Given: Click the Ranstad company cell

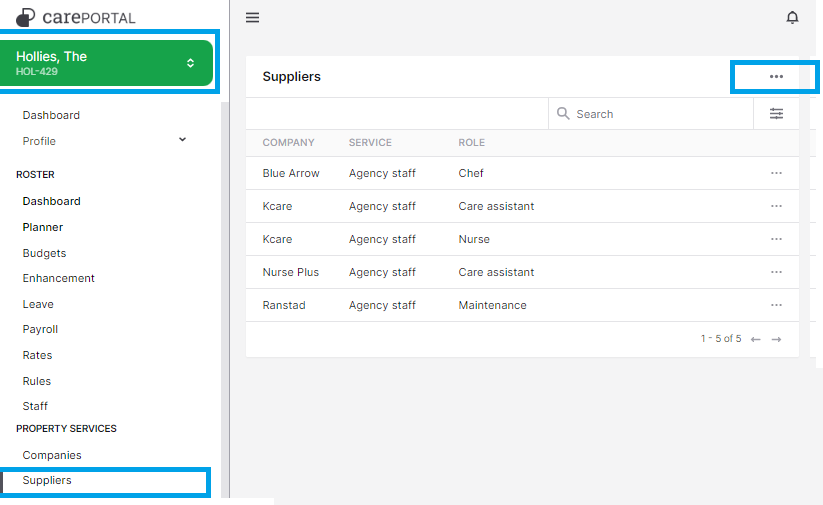Looking at the screenshot, I should pyautogui.click(x=284, y=305).
